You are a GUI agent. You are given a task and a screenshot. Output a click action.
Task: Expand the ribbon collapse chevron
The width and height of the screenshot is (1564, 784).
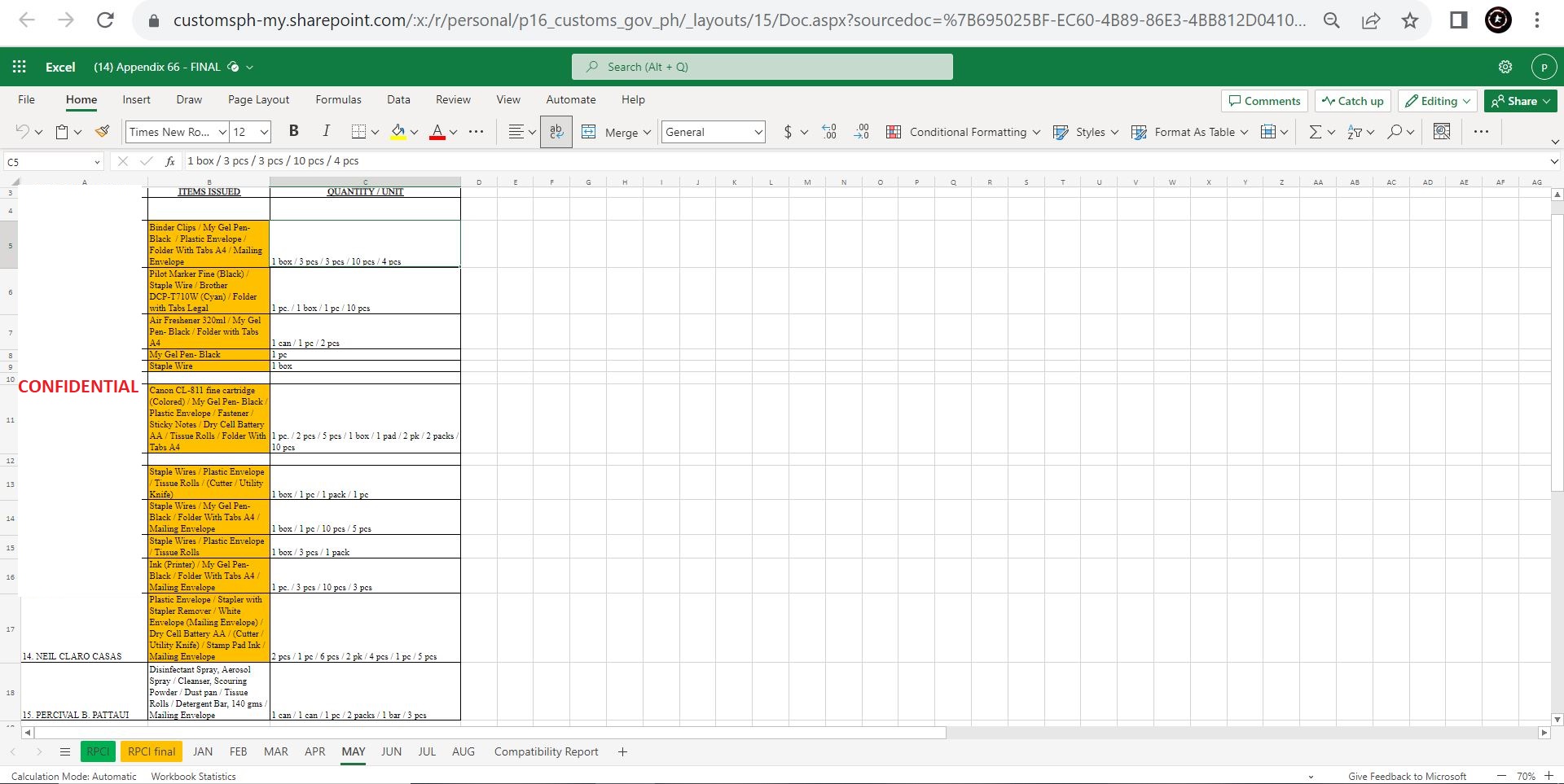pyautogui.click(x=1554, y=142)
